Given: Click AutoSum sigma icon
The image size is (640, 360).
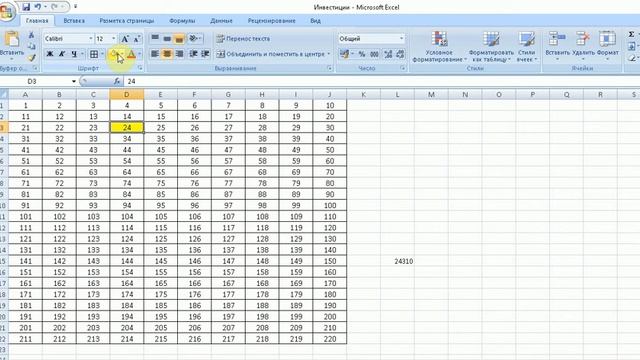Looking at the screenshot, I should point(631,34).
